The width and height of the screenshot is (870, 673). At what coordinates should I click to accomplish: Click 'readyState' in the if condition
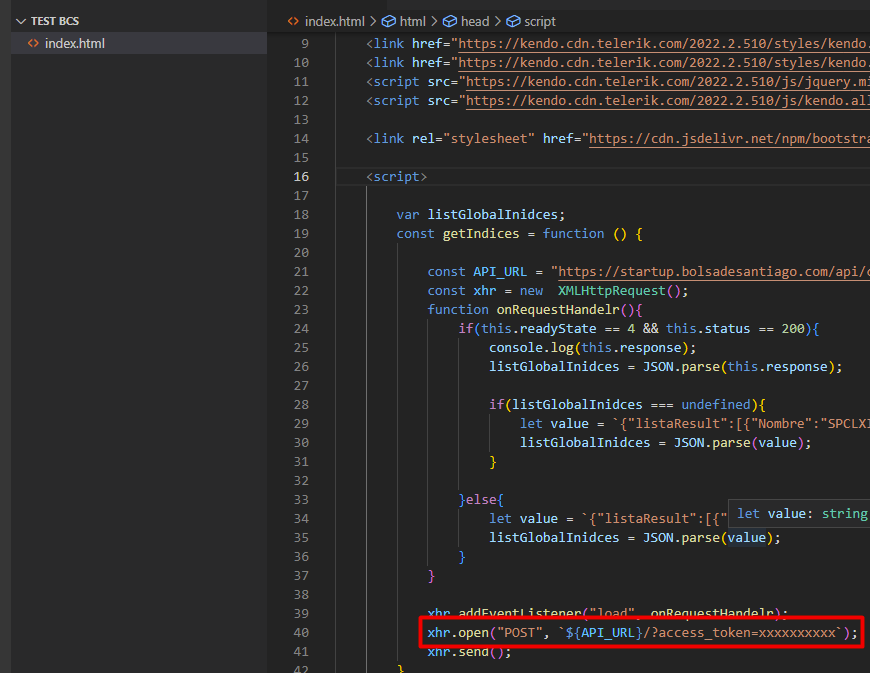click(558, 328)
